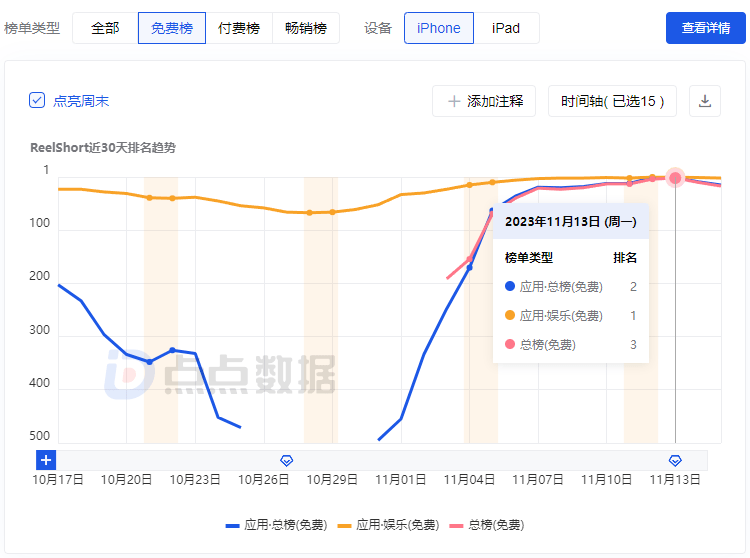Click the 点亮周末 label text

[81, 101]
